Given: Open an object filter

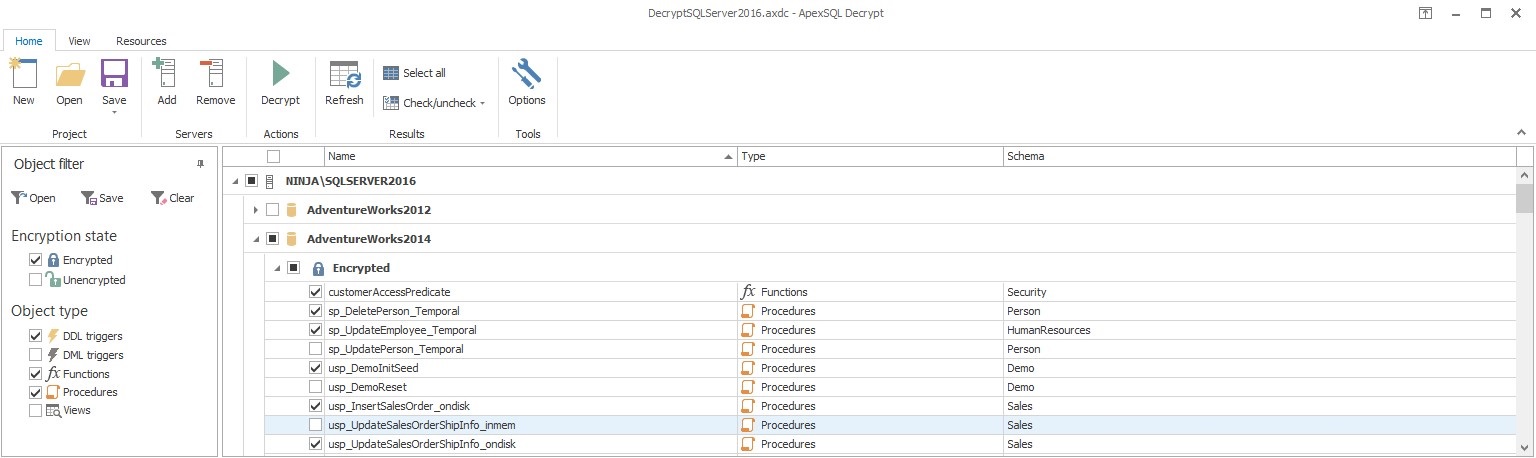Looking at the screenshot, I should click(33, 198).
